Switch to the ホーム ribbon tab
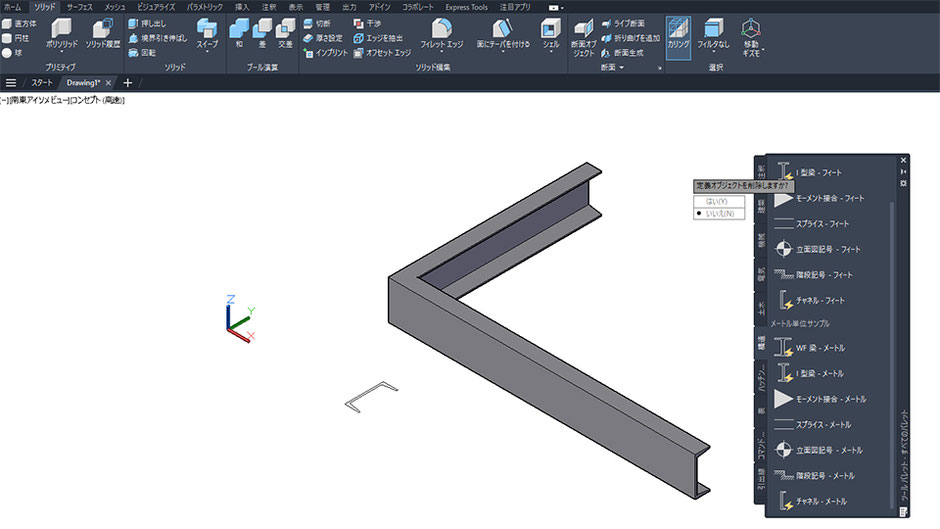This screenshot has height=529, width=940. [x=13, y=7]
